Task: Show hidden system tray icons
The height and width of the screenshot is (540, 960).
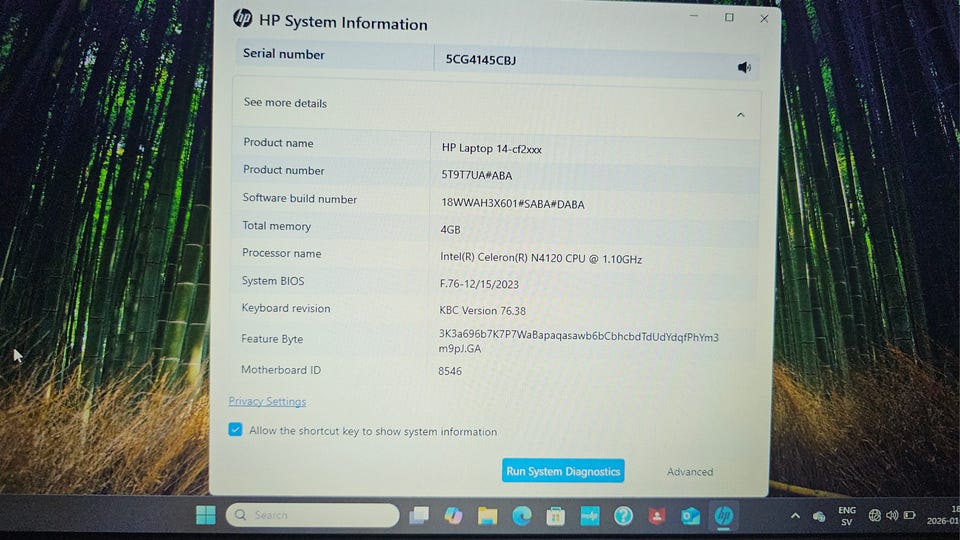Action: (x=795, y=516)
